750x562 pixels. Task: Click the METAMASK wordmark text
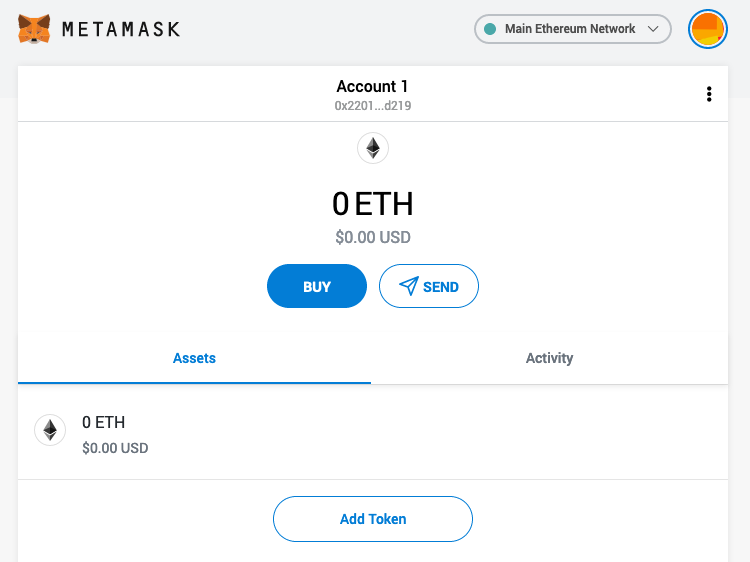click(121, 29)
